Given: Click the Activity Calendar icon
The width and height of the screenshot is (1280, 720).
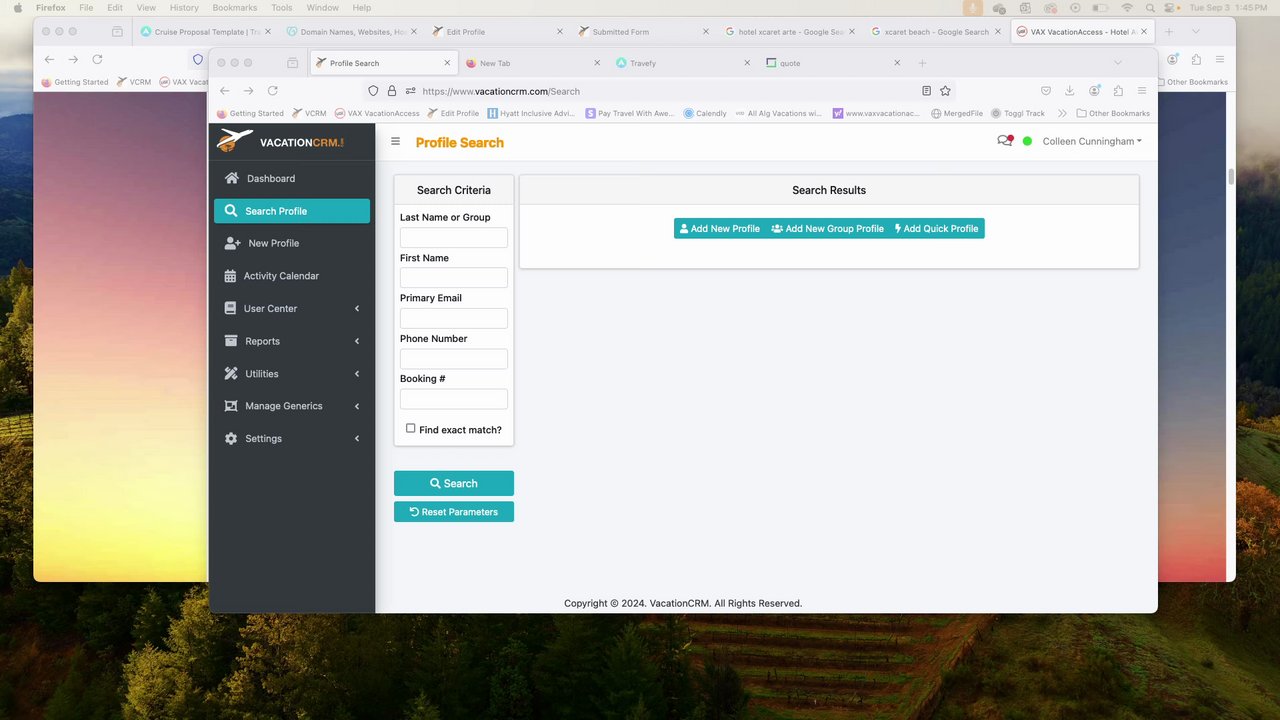Looking at the screenshot, I should coord(230,276).
